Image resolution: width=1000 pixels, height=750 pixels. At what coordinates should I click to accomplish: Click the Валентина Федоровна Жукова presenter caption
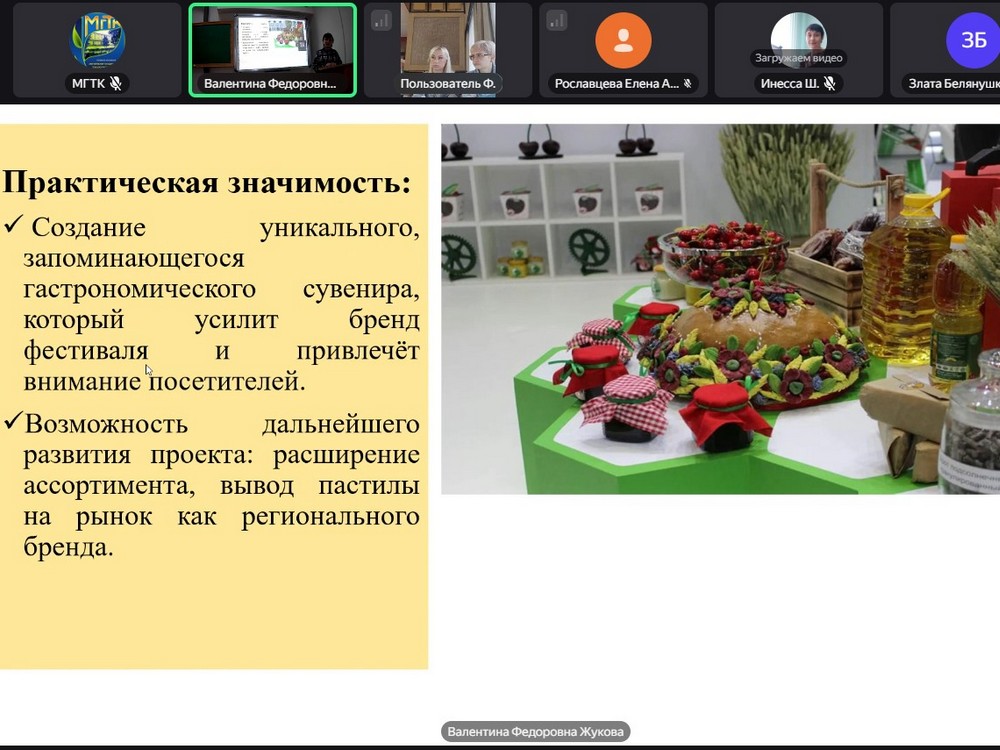535,732
